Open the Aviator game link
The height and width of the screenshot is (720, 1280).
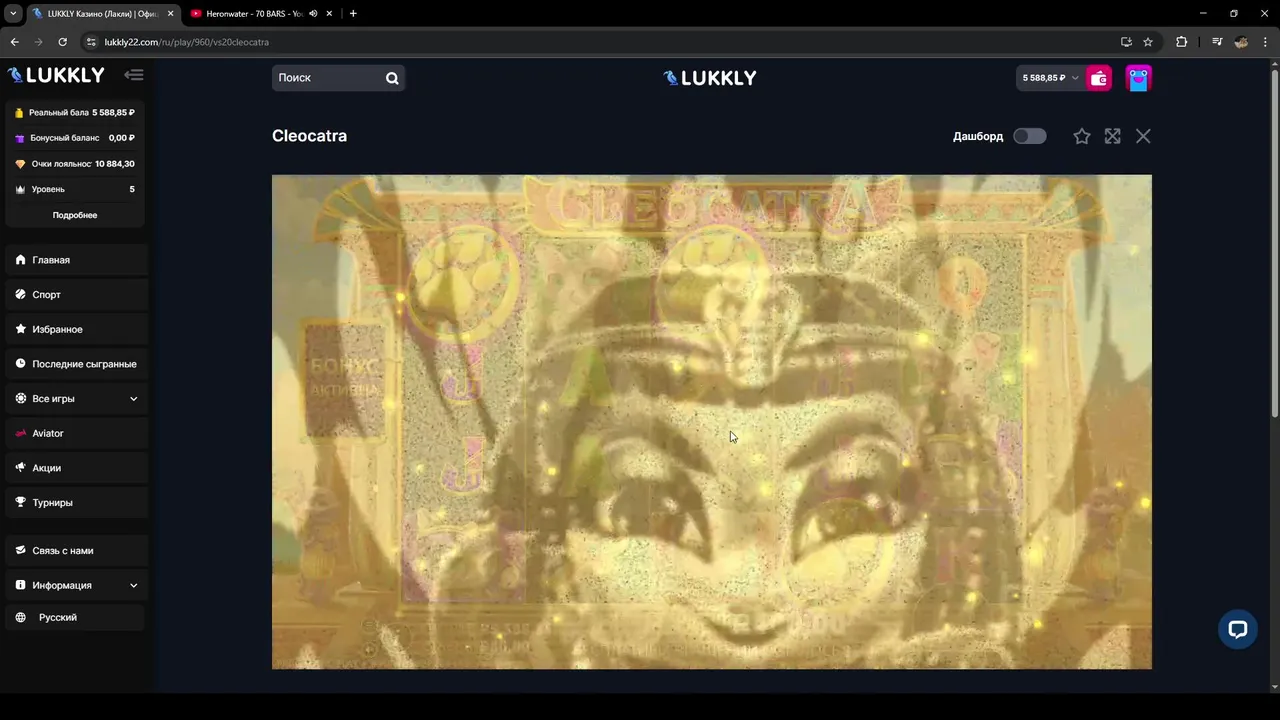[x=77, y=433]
